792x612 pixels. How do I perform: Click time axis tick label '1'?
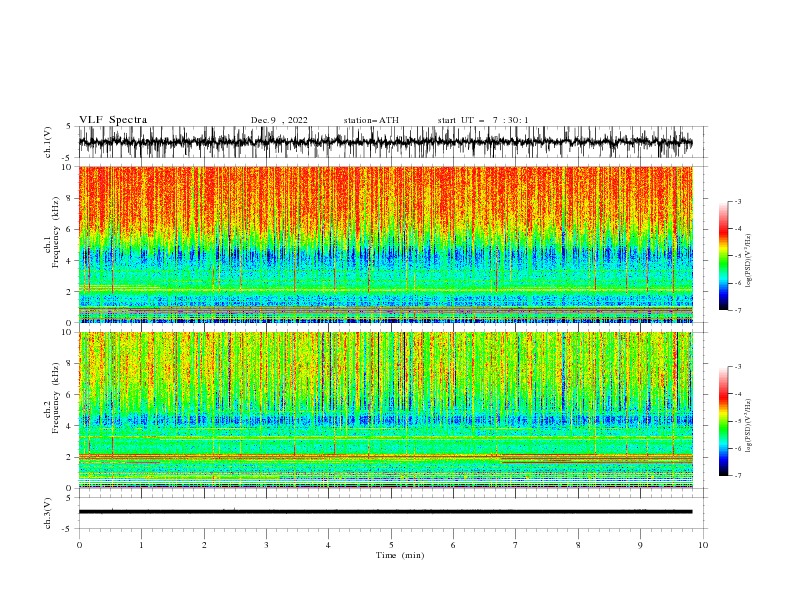[x=141, y=545]
